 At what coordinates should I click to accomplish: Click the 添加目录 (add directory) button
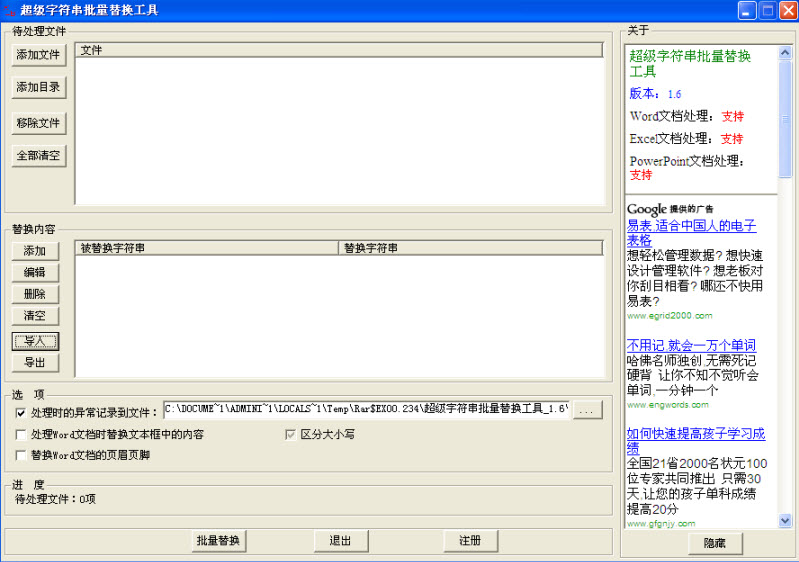(x=39, y=87)
